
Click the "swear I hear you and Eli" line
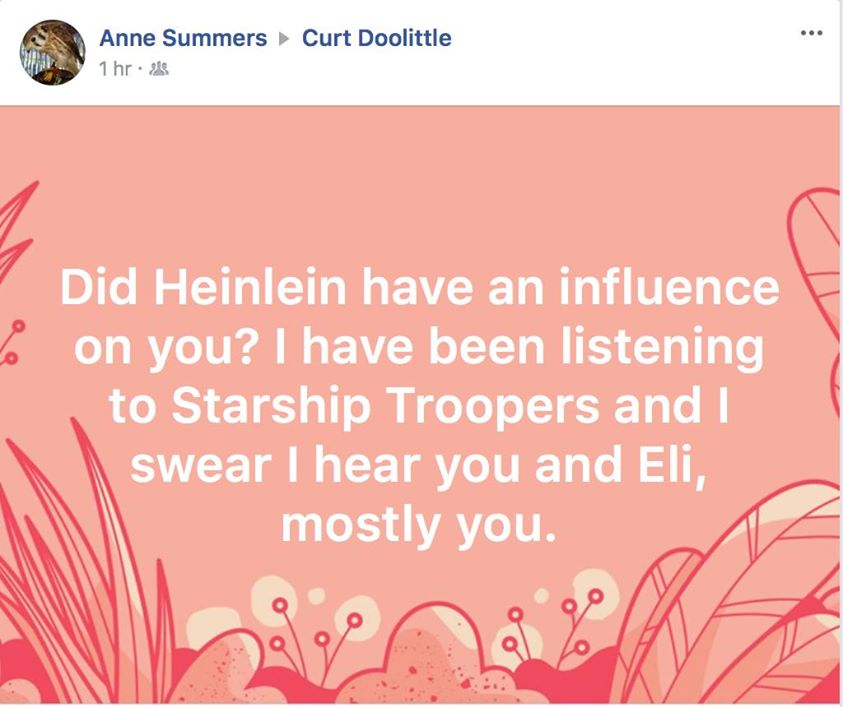(419, 464)
